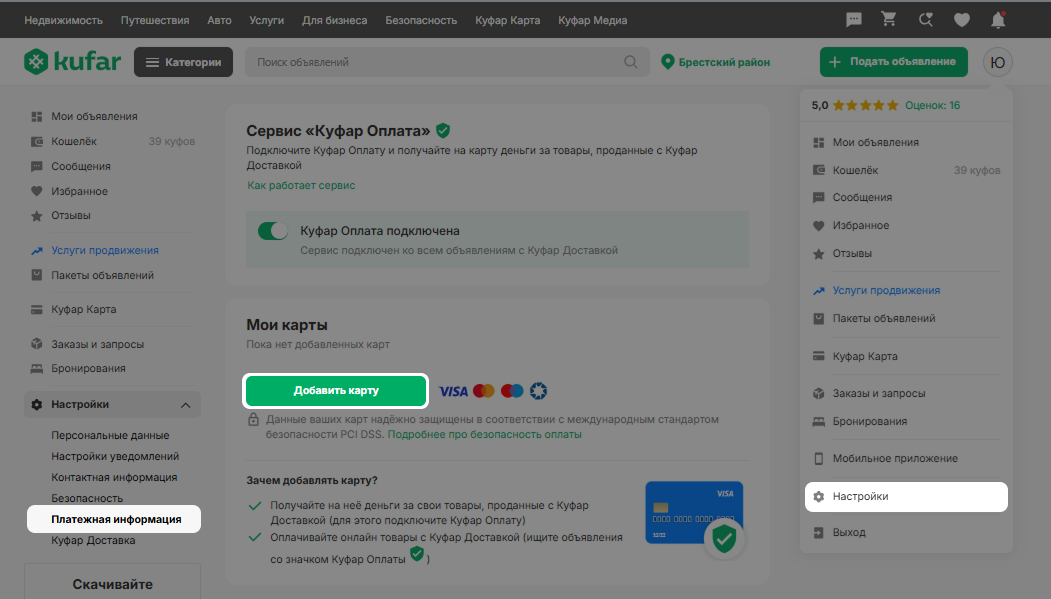The image size is (1051, 599).
Task: Open Оценок: 16 ratings link
Action: (932, 105)
